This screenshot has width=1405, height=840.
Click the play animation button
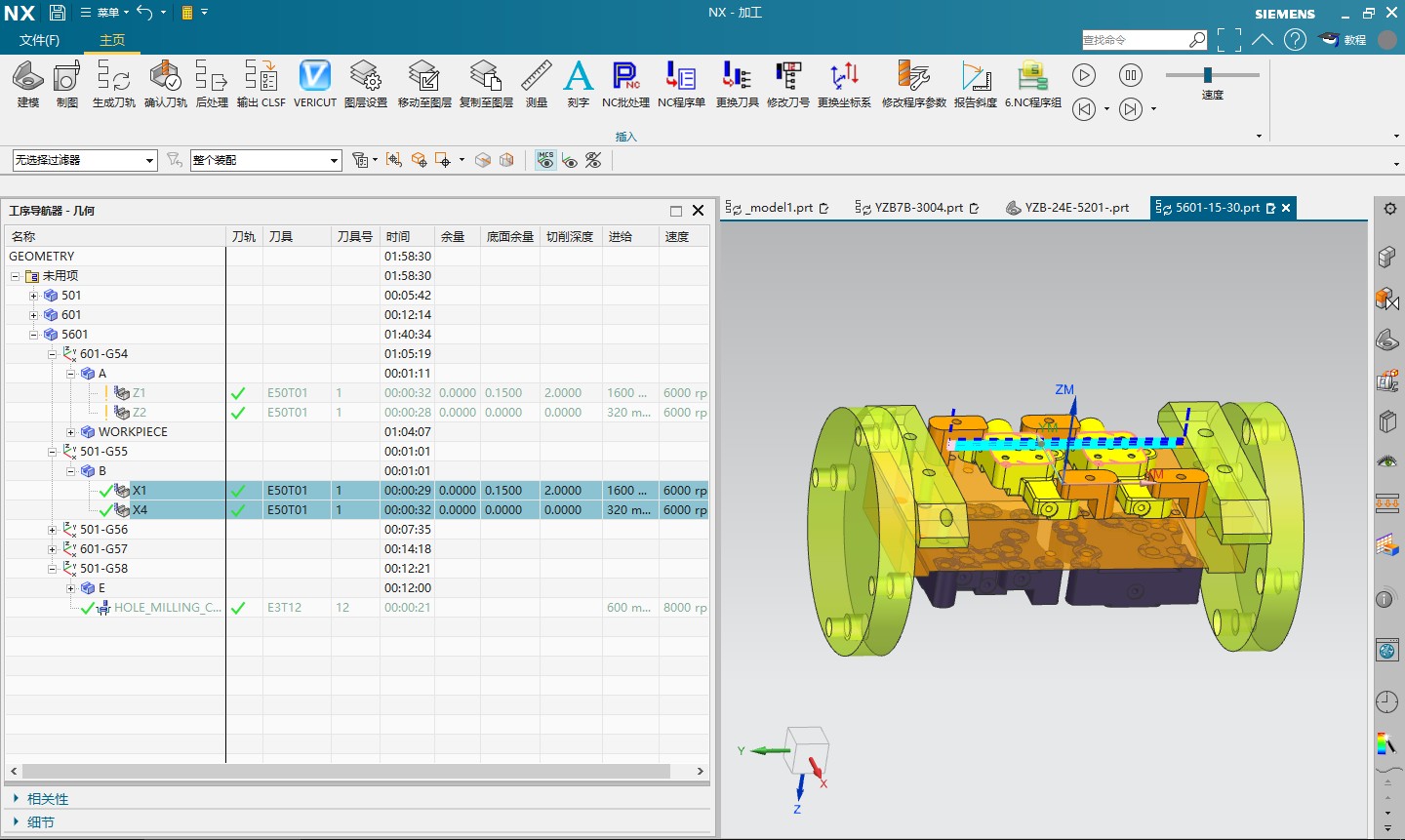[1084, 75]
